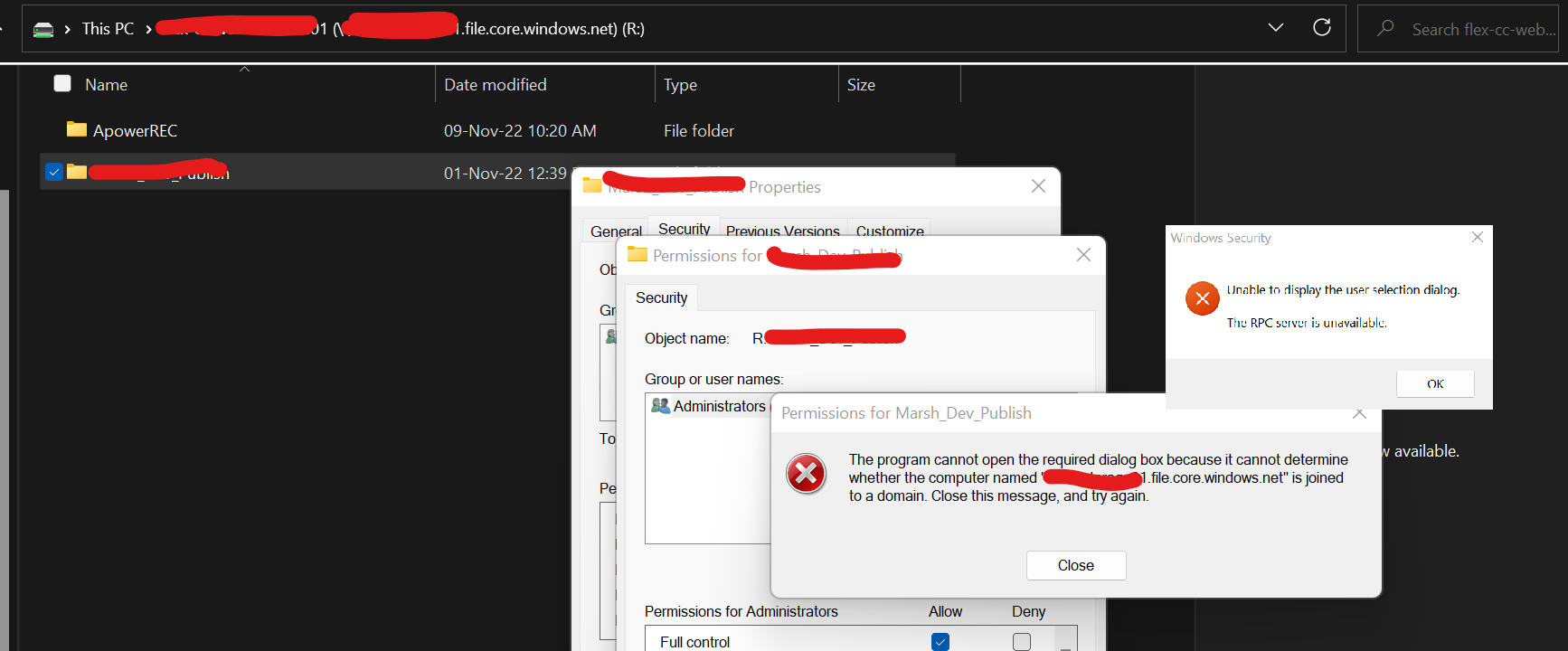This screenshot has height=651, width=1568.
Task: Close the Permissions for dialog
Action: point(1083,255)
